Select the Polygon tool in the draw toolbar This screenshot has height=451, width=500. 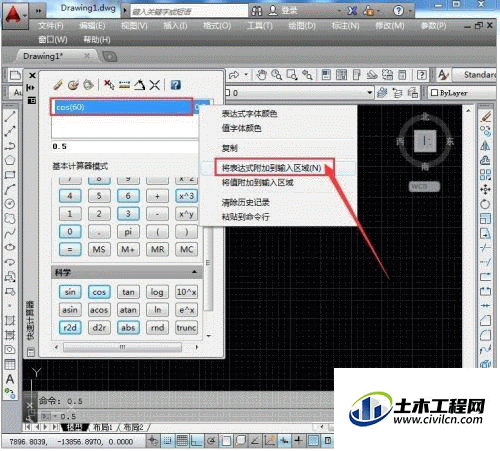tap(10, 160)
